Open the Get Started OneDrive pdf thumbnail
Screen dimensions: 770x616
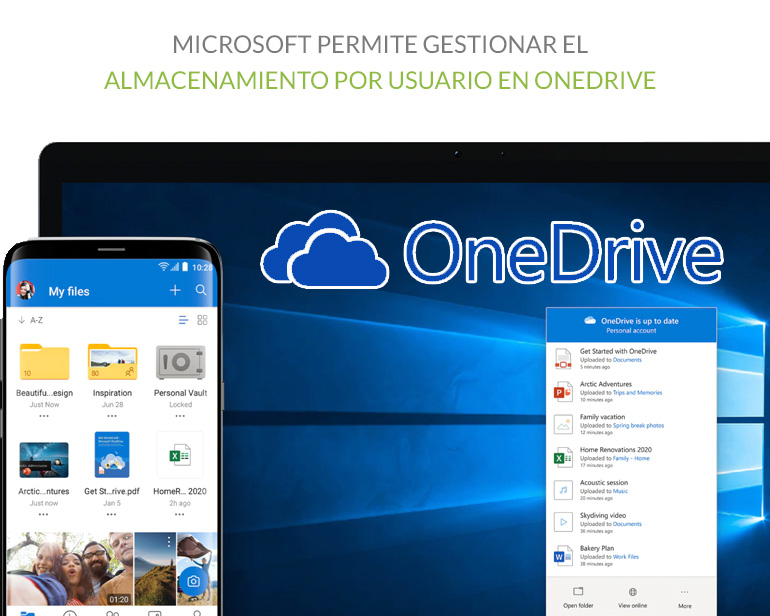coord(112,455)
